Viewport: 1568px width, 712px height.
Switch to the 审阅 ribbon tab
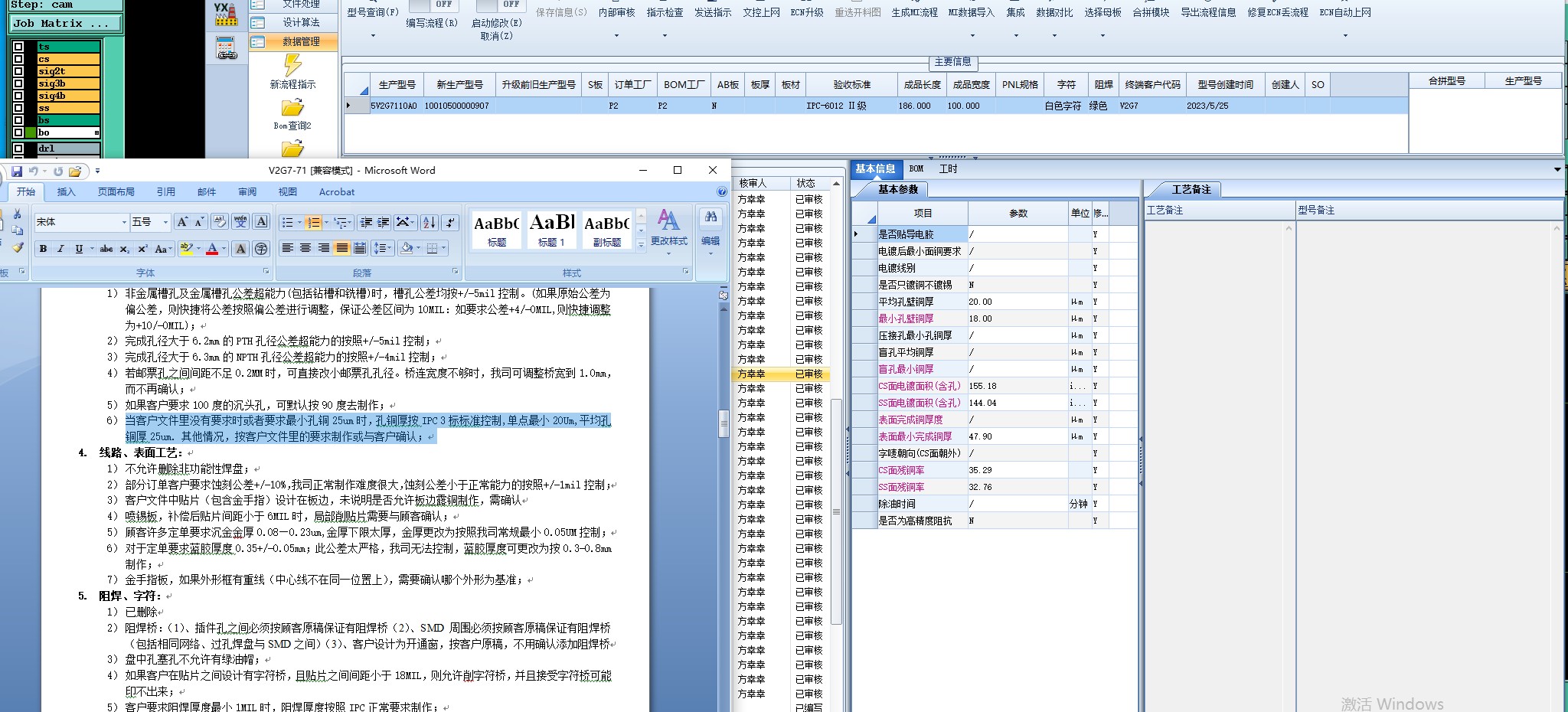tap(247, 192)
